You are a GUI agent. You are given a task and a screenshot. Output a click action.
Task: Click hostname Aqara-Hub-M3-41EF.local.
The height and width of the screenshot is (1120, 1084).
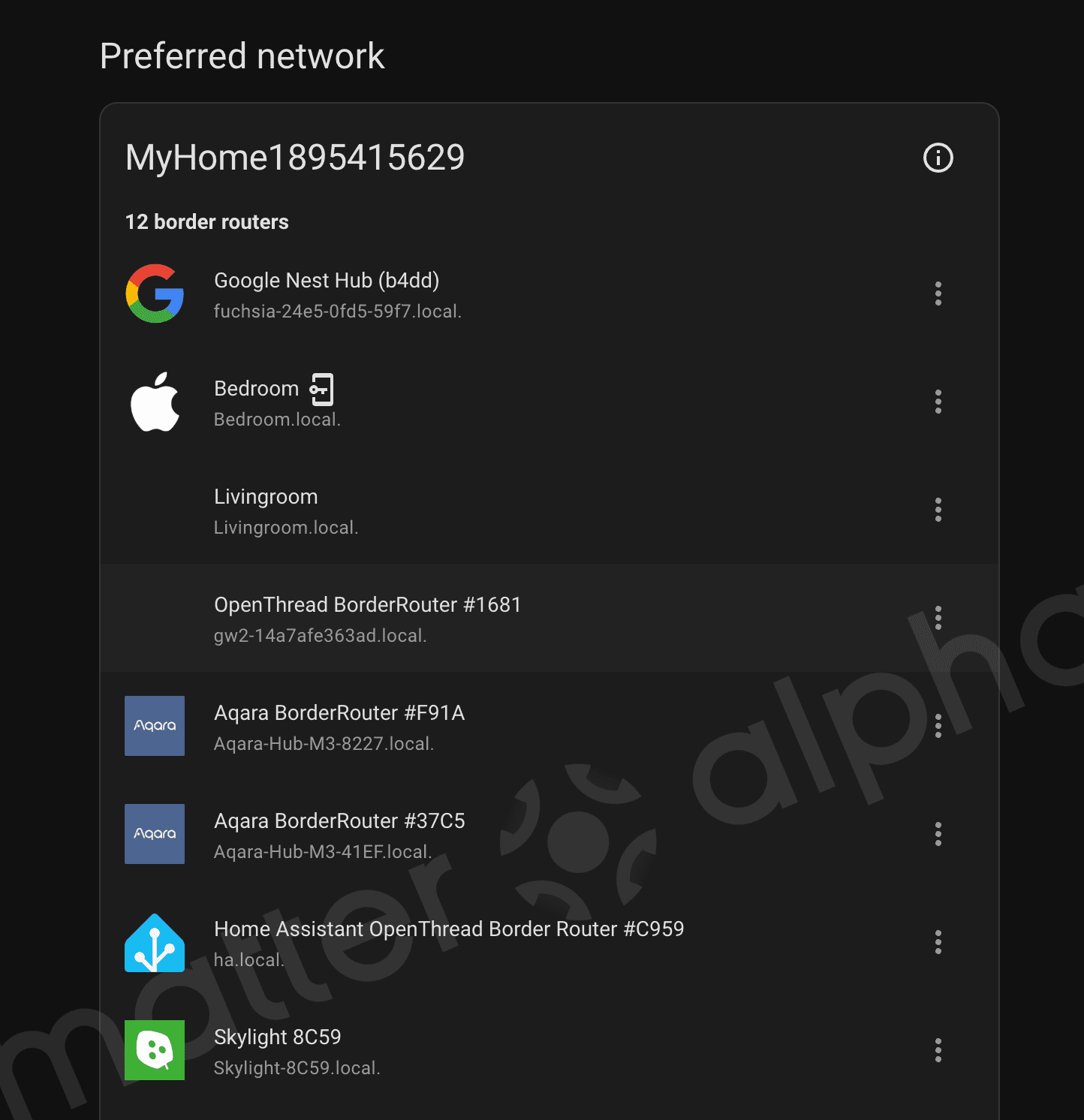point(323,852)
